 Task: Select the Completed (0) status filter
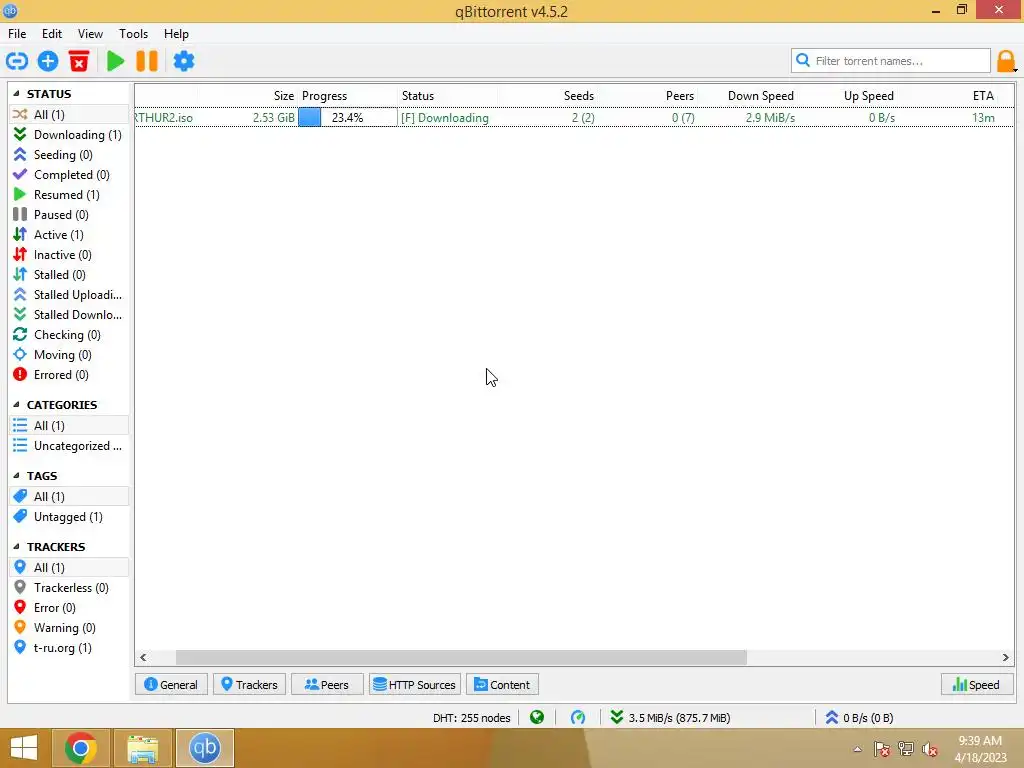pos(69,174)
